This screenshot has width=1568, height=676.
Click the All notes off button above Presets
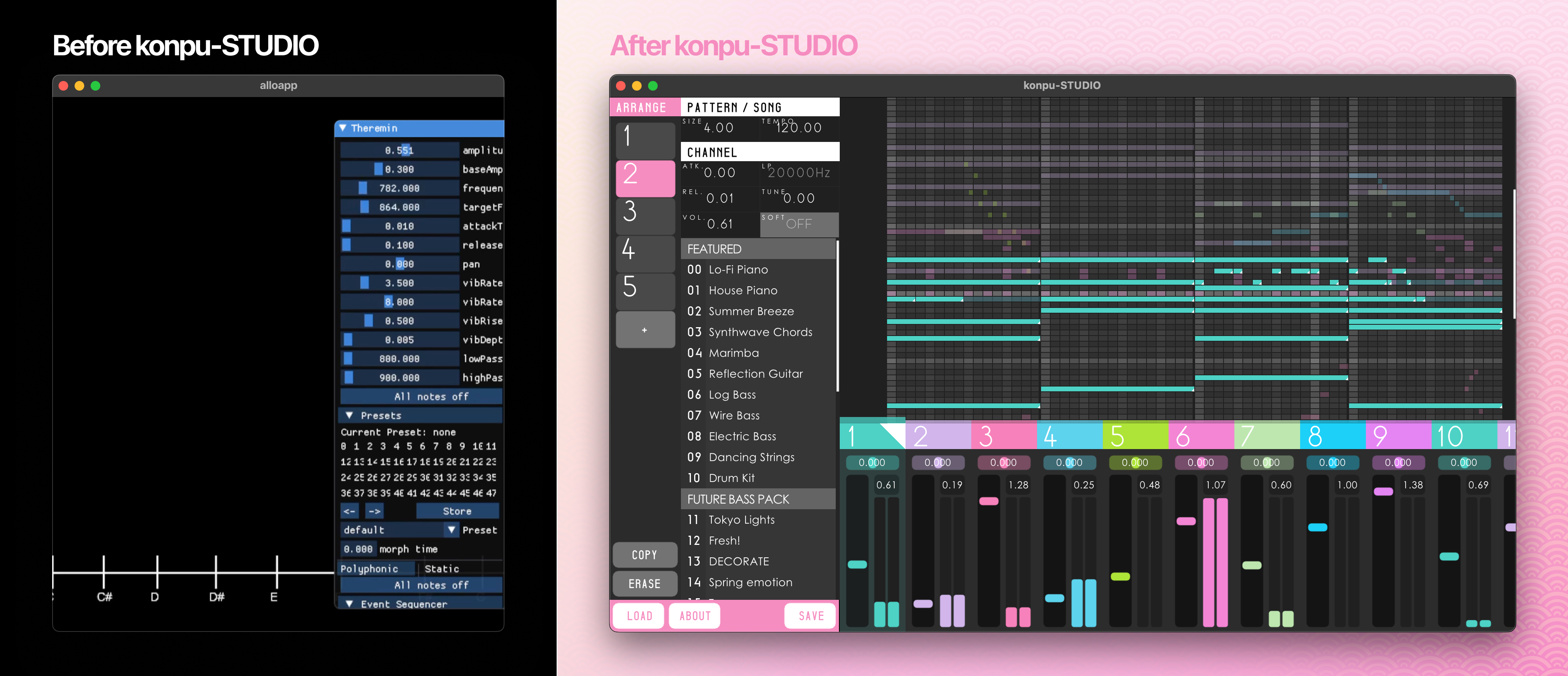[x=421, y=397]
